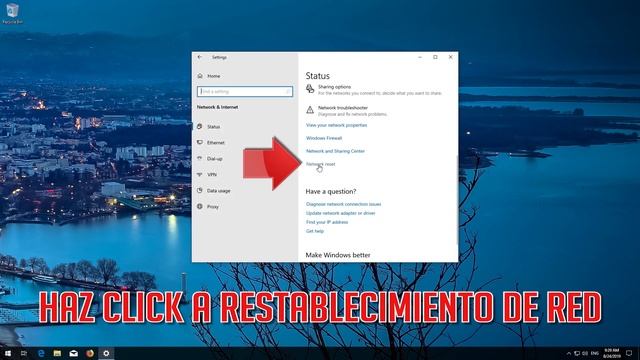Screen dimensions: 640x360
Task: Focus the 'Find a setting' search box
Action: point(244,91)
